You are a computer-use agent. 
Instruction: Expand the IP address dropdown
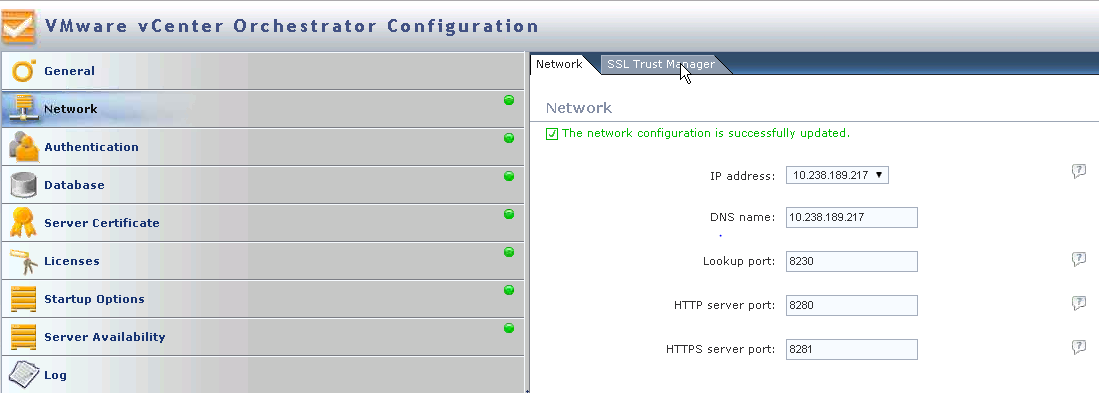coord(837,175)
